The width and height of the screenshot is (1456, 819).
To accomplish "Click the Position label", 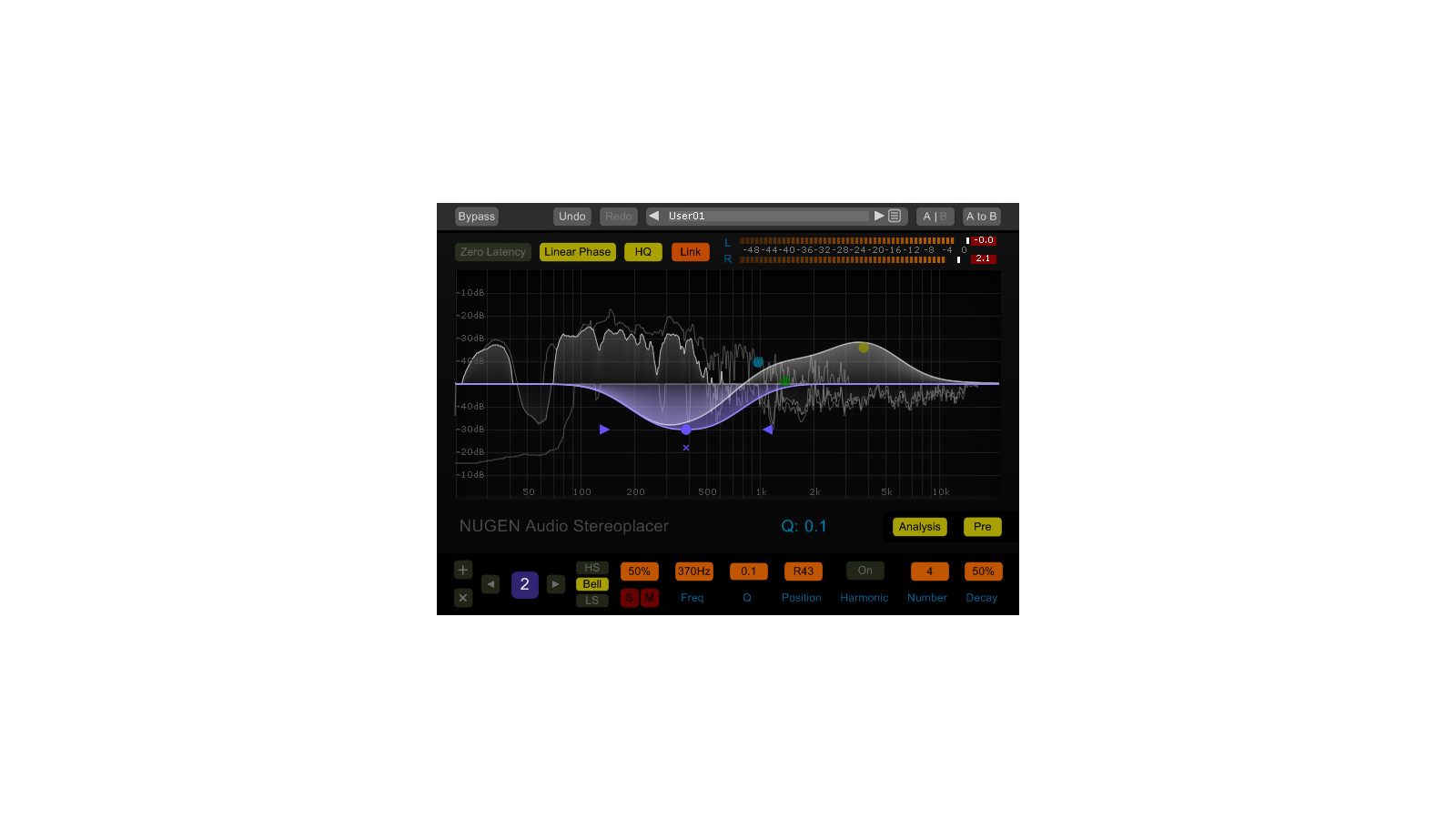I will [x=802, y=598].
